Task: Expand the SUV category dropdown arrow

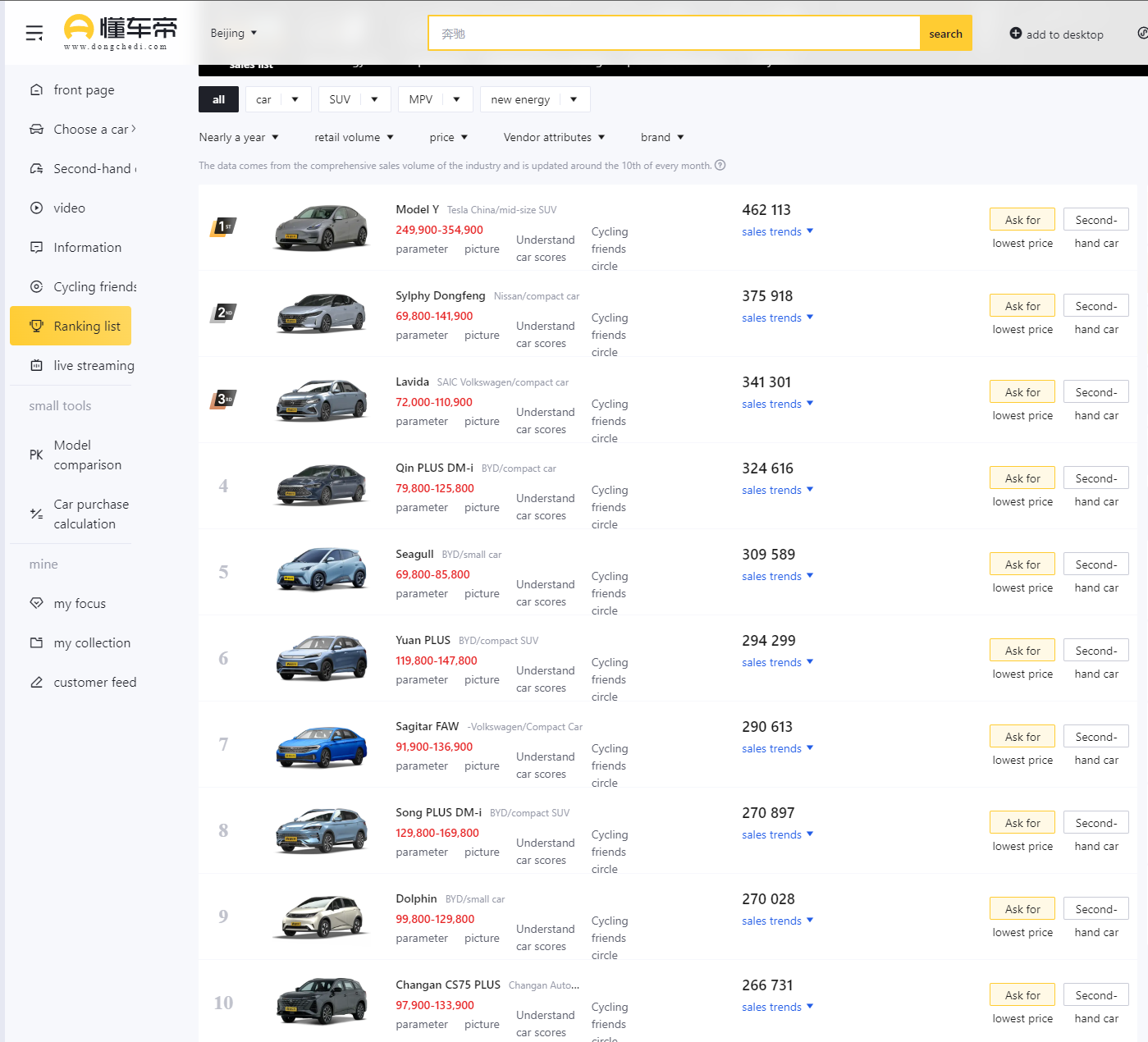Action: coord(374,99)
